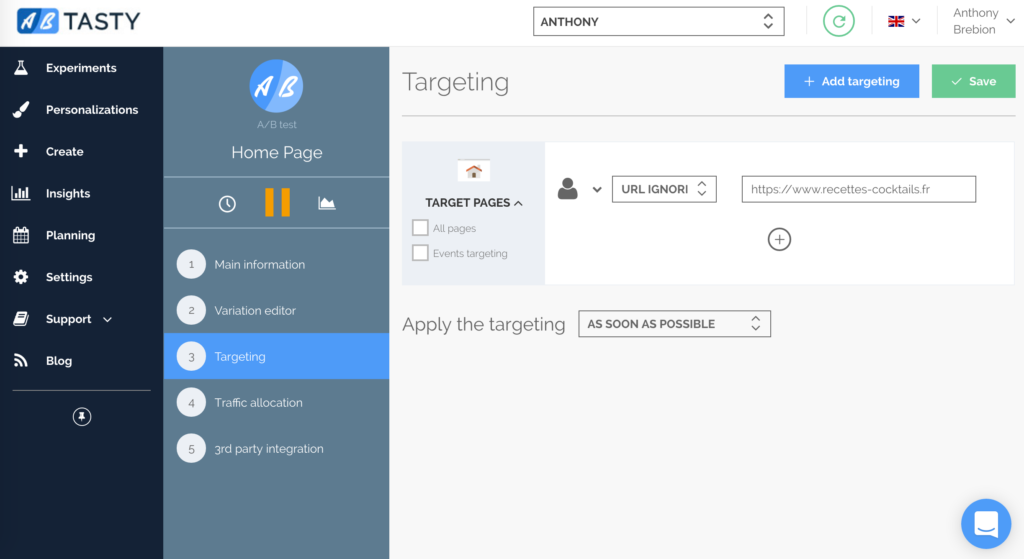Expand the language flag selector
Screen dimensions: 1024x559
click(903, 21)
